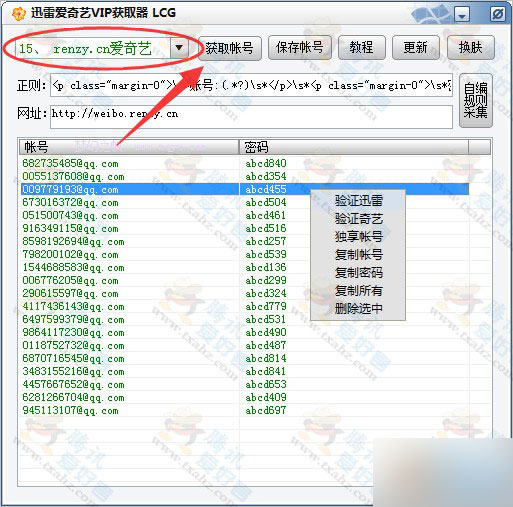Click password cell abcd504

(x=266, y=202)
